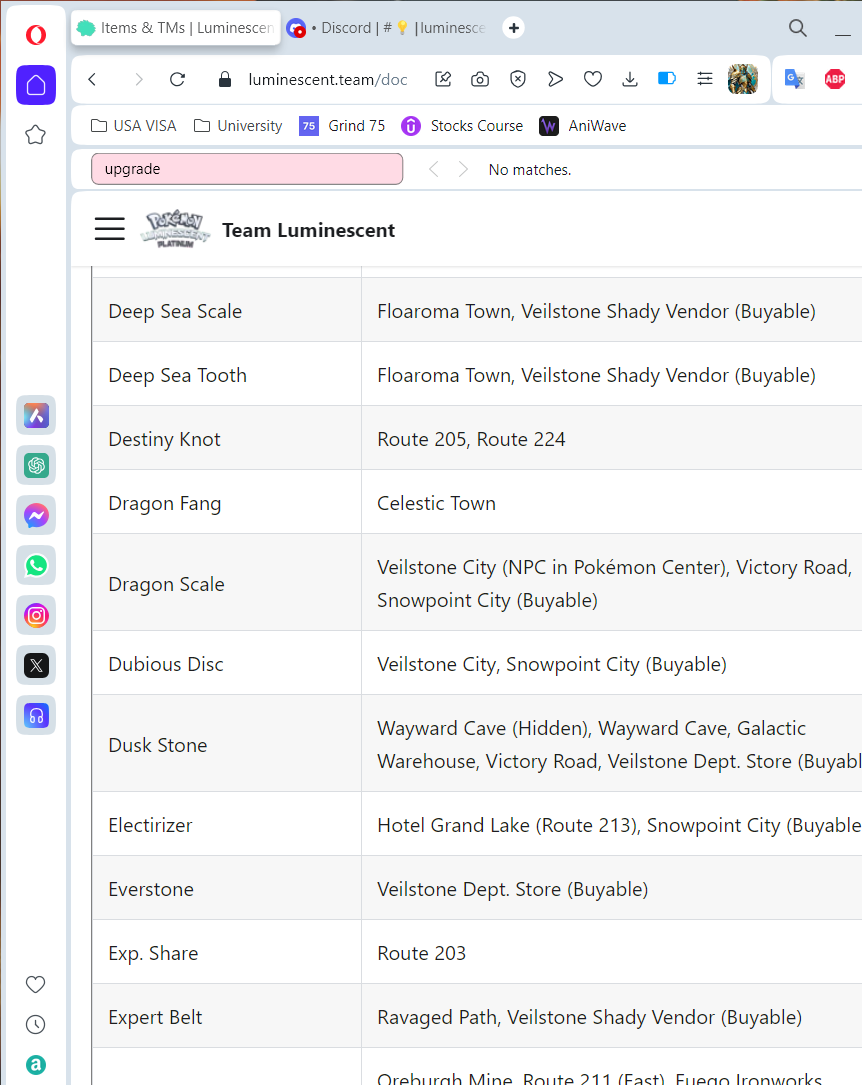Open sidebar heart pinboards icon
The height and width of the screenshot is (1085, 862).
(35, 984)
